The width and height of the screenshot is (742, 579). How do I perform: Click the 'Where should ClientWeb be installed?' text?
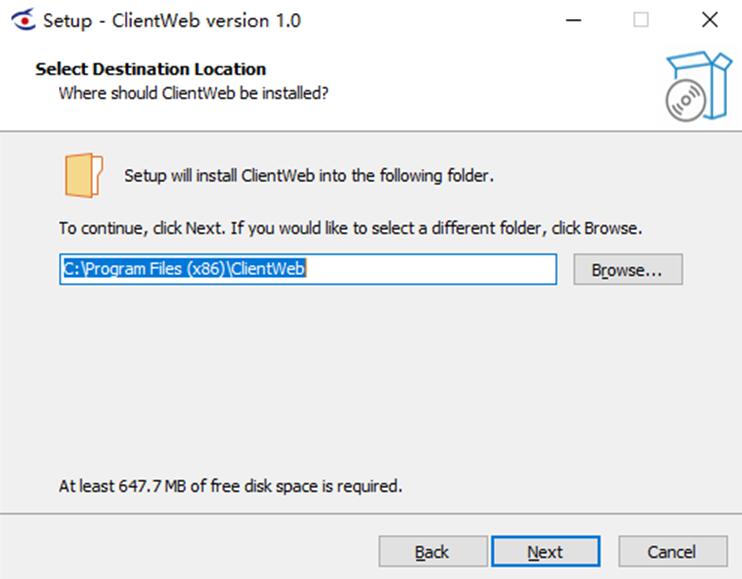point(194,93)
